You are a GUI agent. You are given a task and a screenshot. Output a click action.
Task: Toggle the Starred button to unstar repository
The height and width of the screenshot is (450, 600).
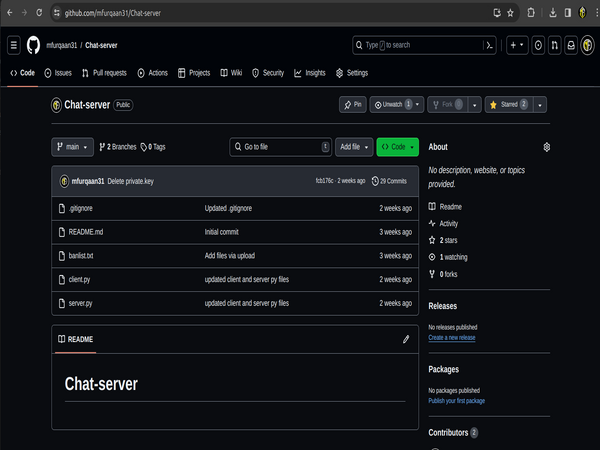click(x=508, y=104)
